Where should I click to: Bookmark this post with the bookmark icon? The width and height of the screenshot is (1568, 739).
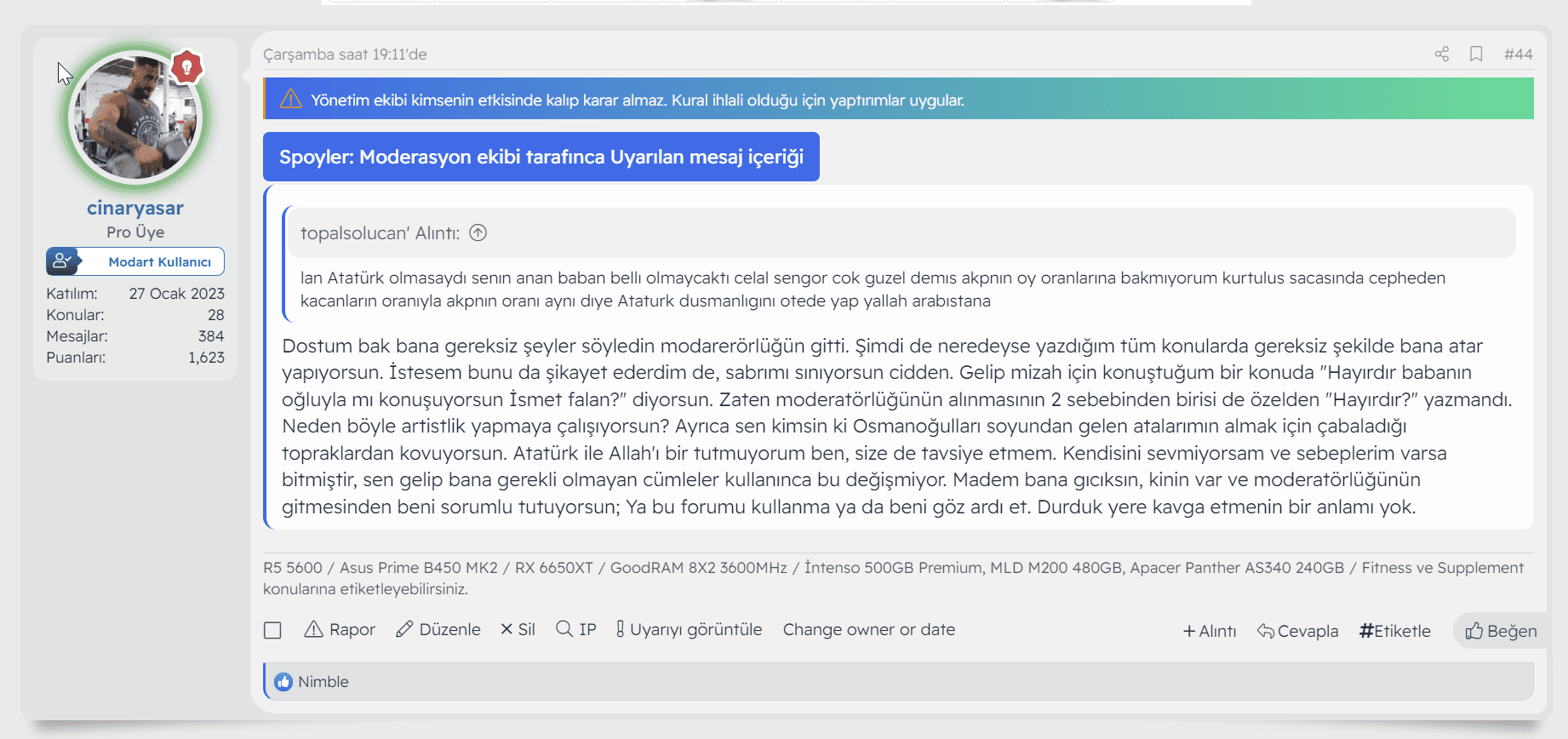click(1476, 54)
